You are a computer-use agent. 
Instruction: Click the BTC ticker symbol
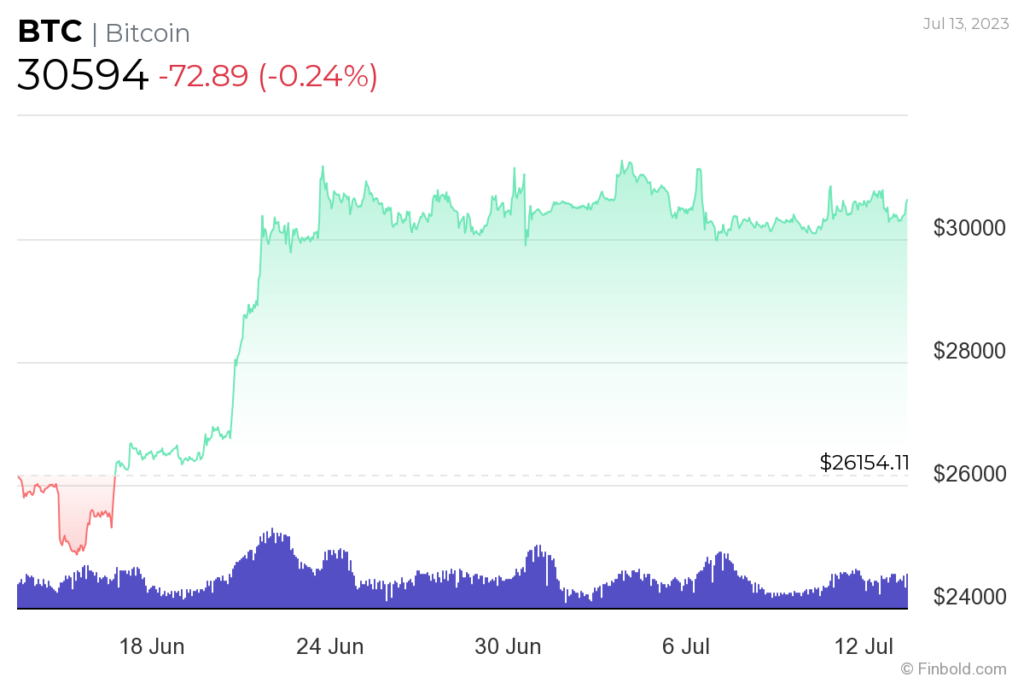pyautogui.click(x=50, y=32)
